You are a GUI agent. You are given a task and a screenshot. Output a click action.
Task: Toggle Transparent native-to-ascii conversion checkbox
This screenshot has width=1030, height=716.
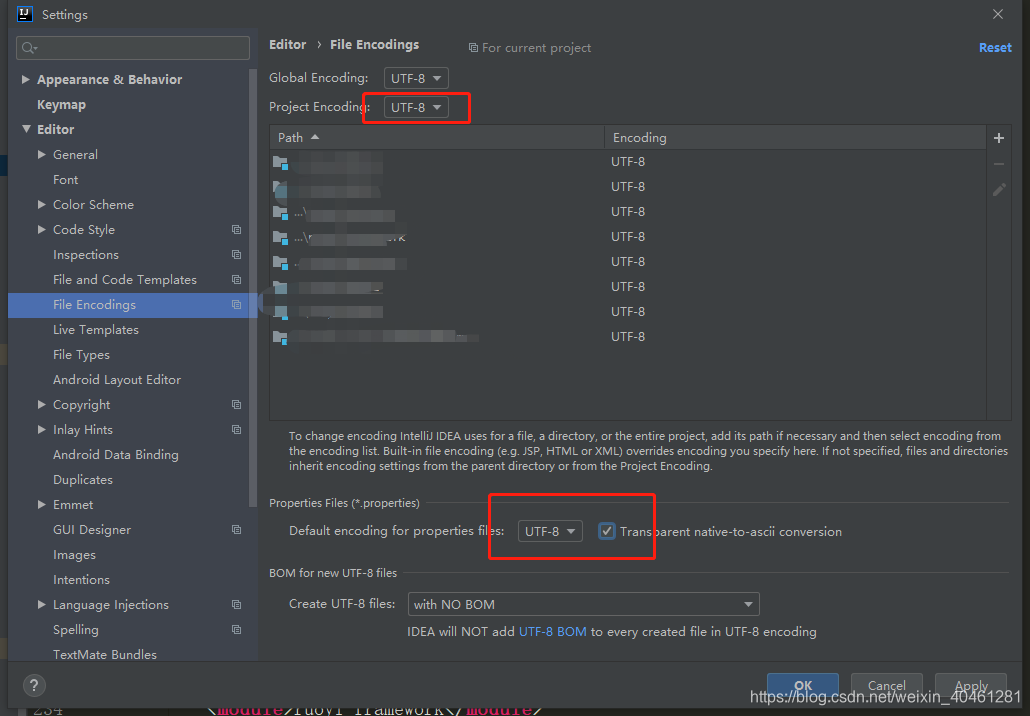point(606,531)
